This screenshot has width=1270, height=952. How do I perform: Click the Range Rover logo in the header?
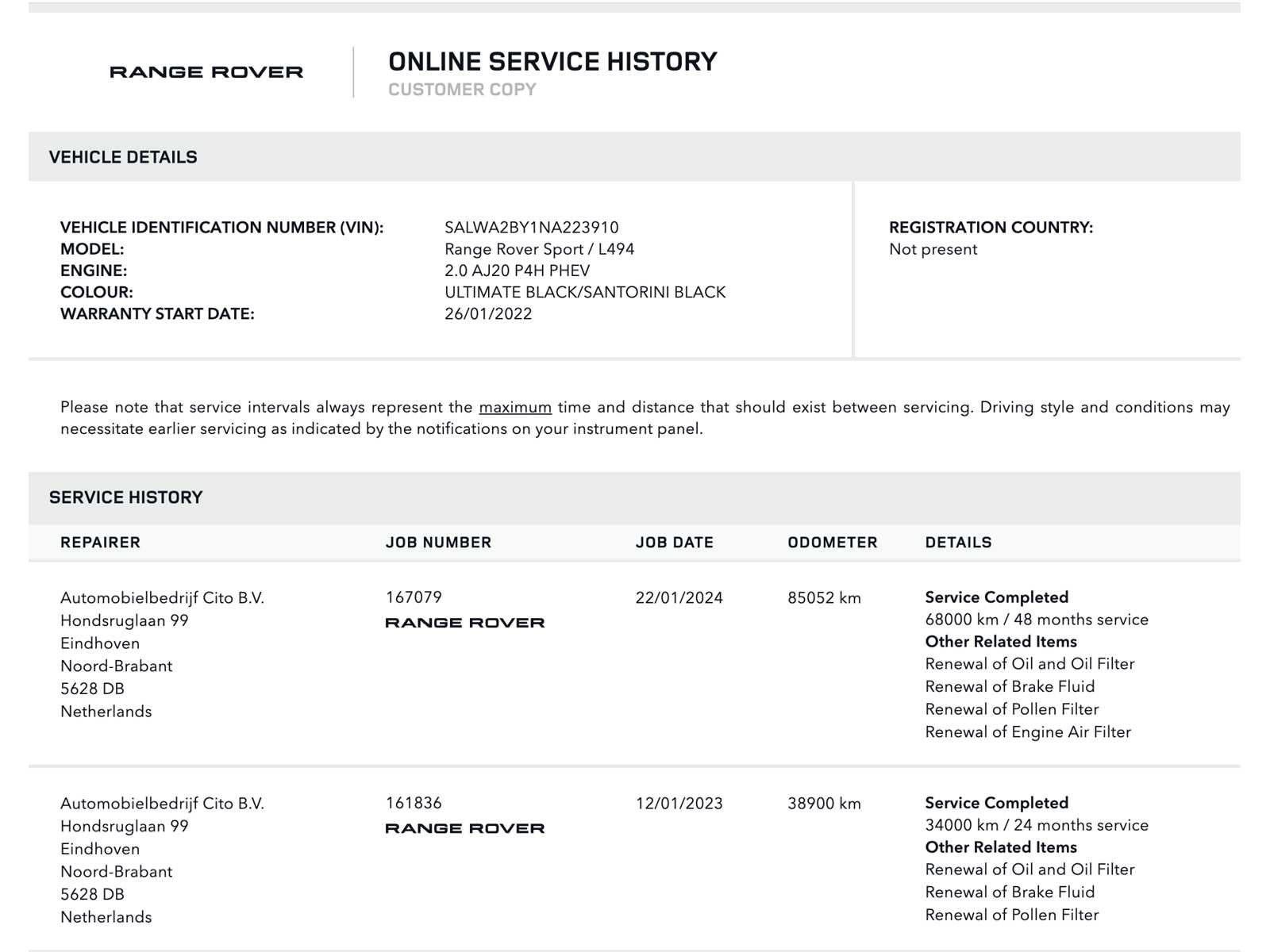tap(206, 72)
